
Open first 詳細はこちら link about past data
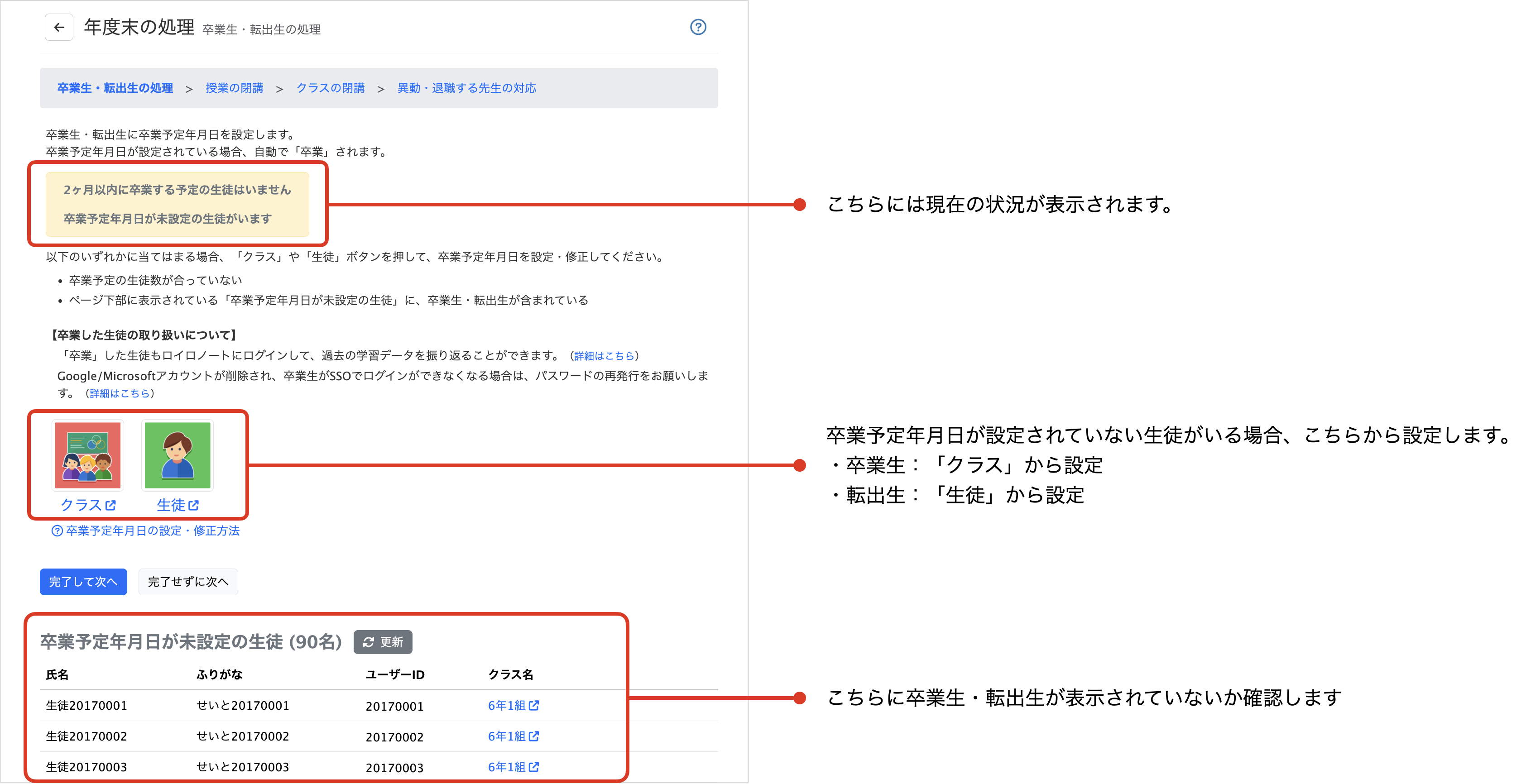click(x=604, y=356)
